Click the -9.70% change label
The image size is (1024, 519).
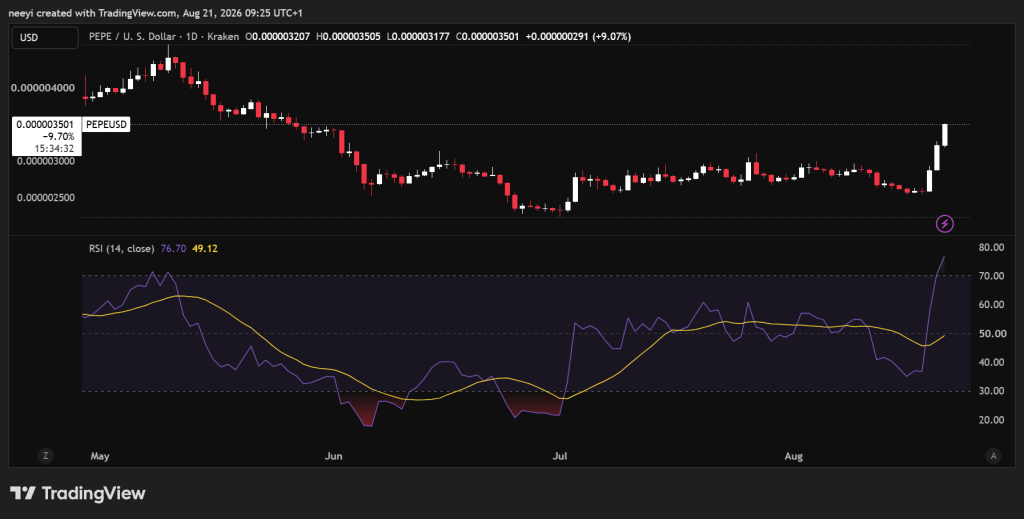58,136
